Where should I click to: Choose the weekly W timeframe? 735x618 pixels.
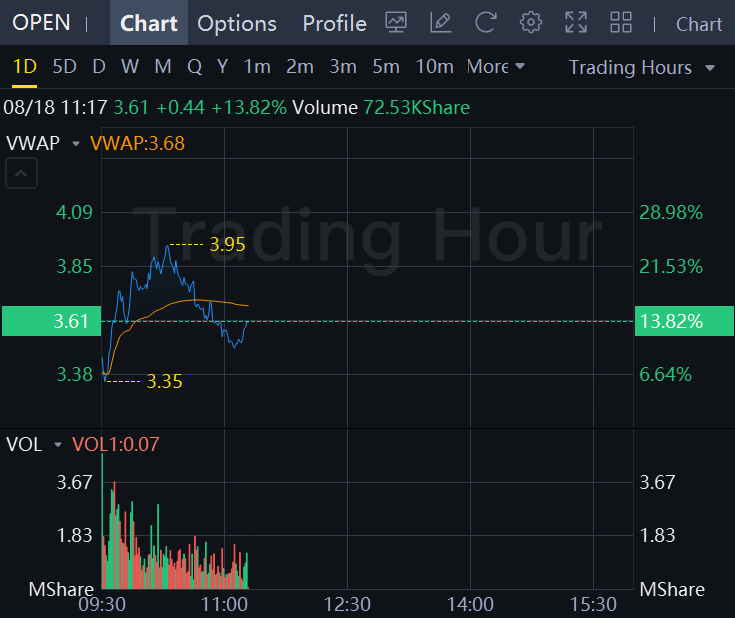[x=130, y=67]
